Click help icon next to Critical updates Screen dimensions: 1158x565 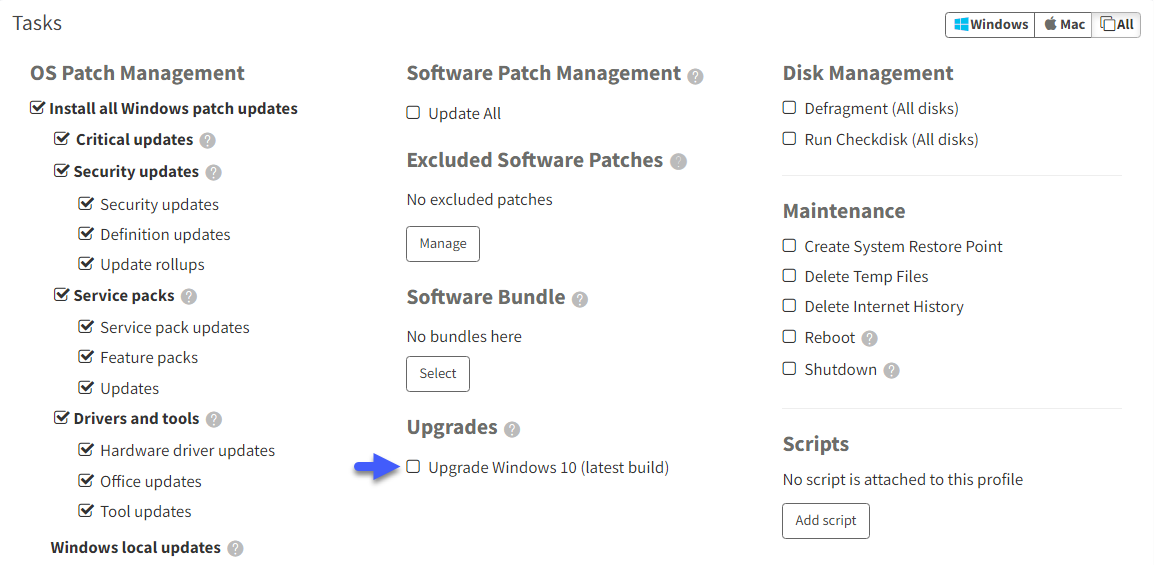coord(208,140)
